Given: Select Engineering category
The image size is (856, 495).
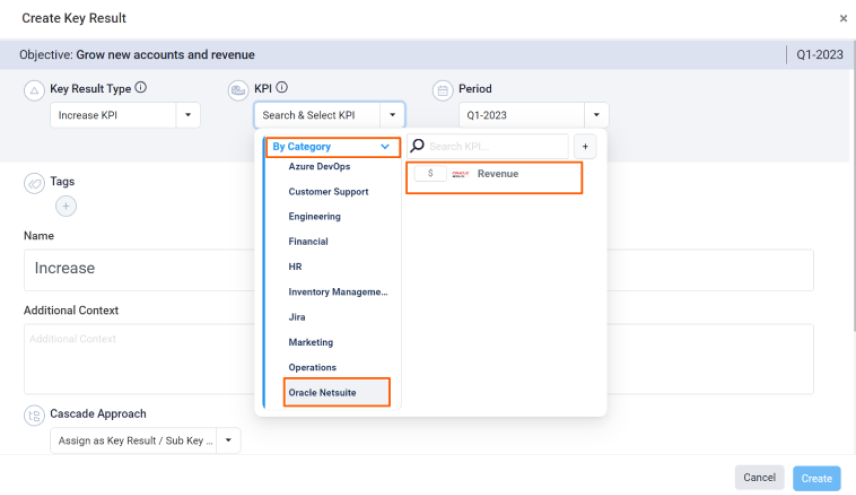Looking at the screenshot, I should click(x=314, y=217).
